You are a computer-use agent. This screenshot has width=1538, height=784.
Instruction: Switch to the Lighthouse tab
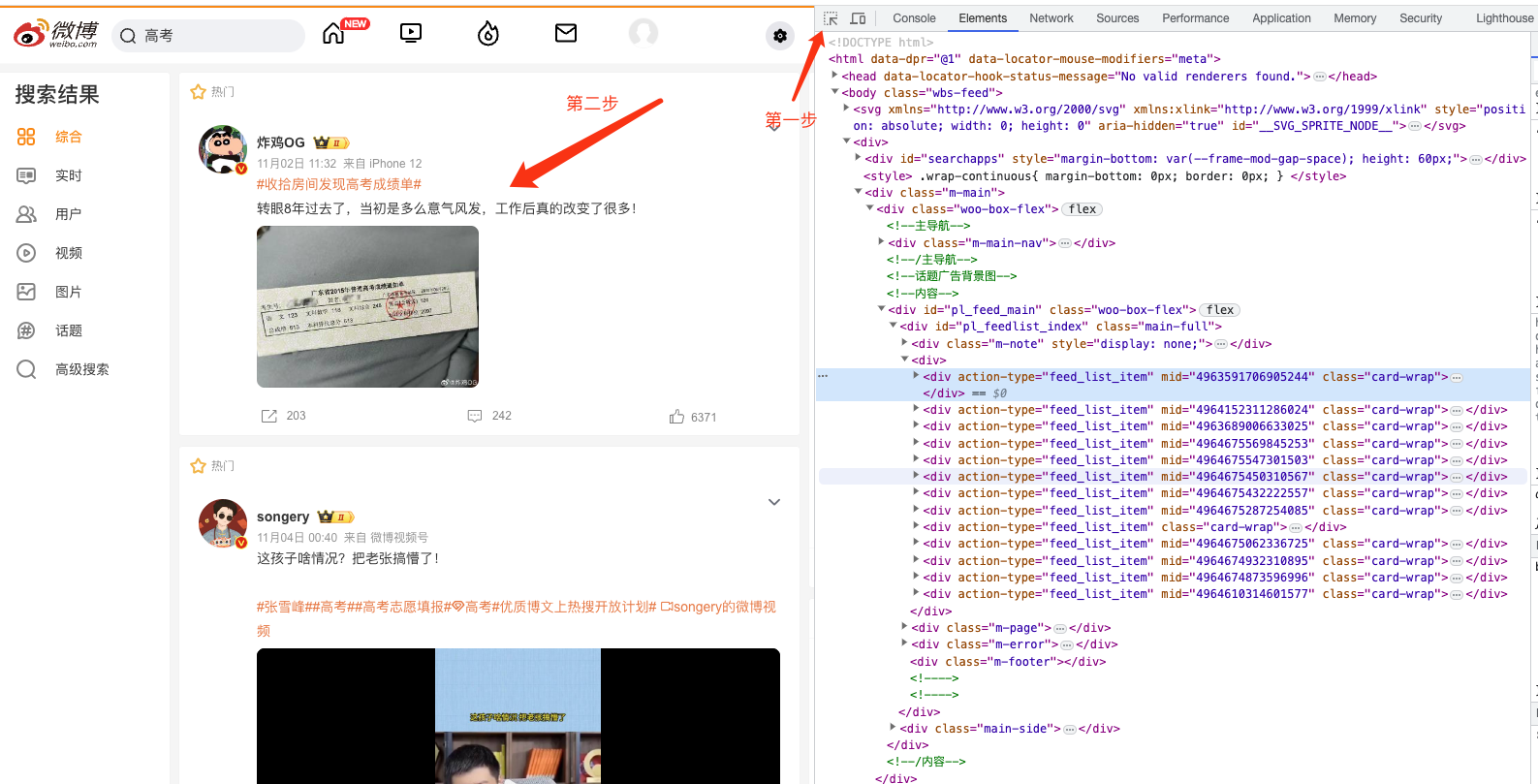tap(1504, 18)
